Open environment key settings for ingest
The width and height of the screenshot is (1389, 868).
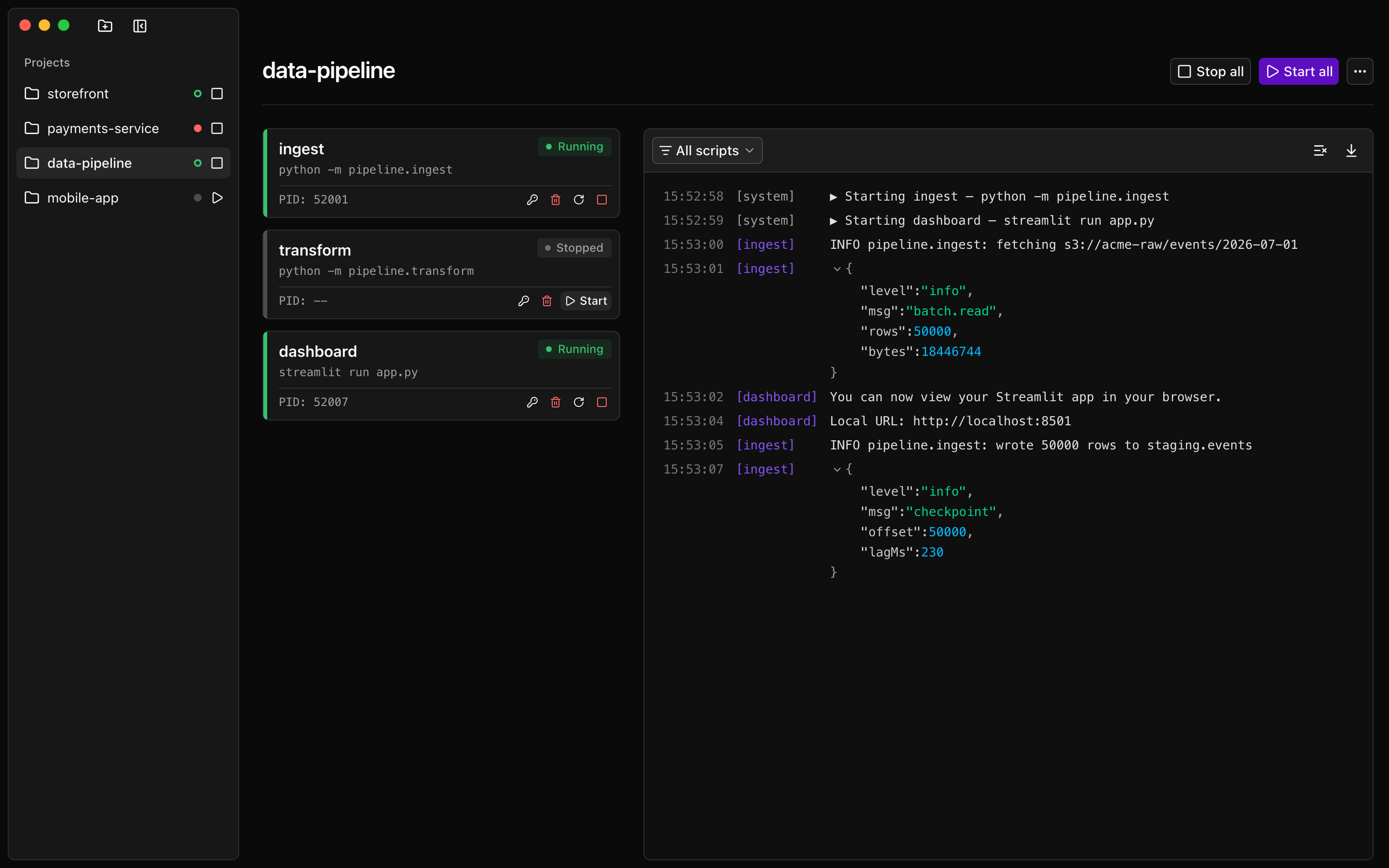tap(532, 200)
